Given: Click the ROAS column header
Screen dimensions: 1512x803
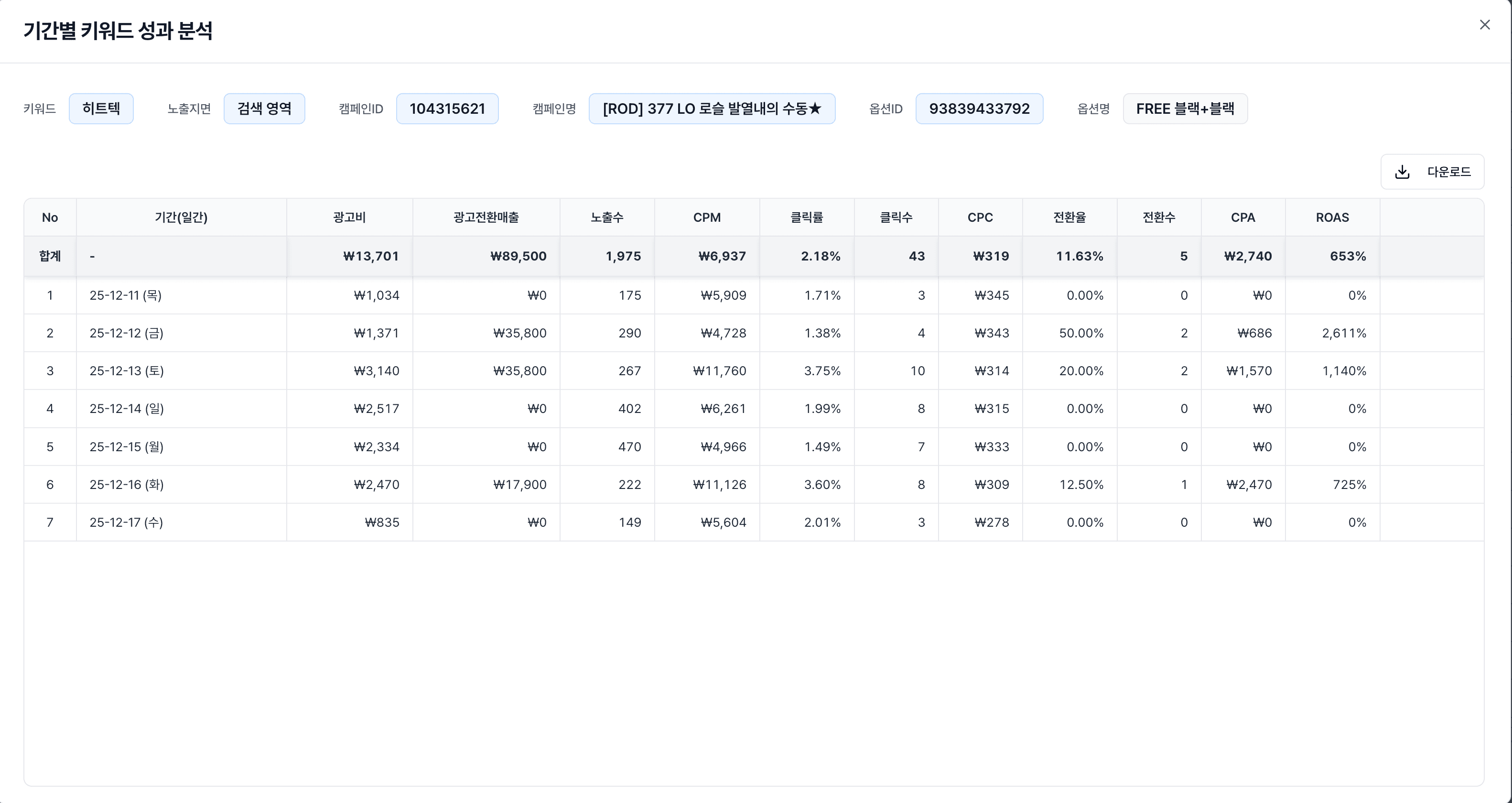Looking at the screenshot, I should [1332, 217].
